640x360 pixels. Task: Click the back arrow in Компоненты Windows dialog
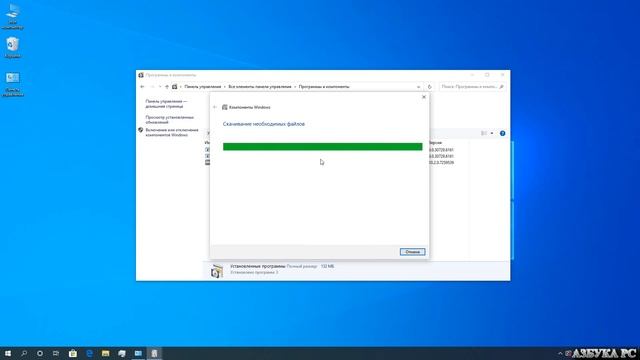[x=215, y=107]
